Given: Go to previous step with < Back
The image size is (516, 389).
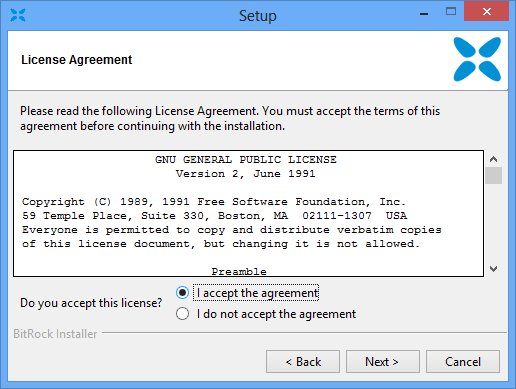Looking at the screenshot, I should coord(303,361).
